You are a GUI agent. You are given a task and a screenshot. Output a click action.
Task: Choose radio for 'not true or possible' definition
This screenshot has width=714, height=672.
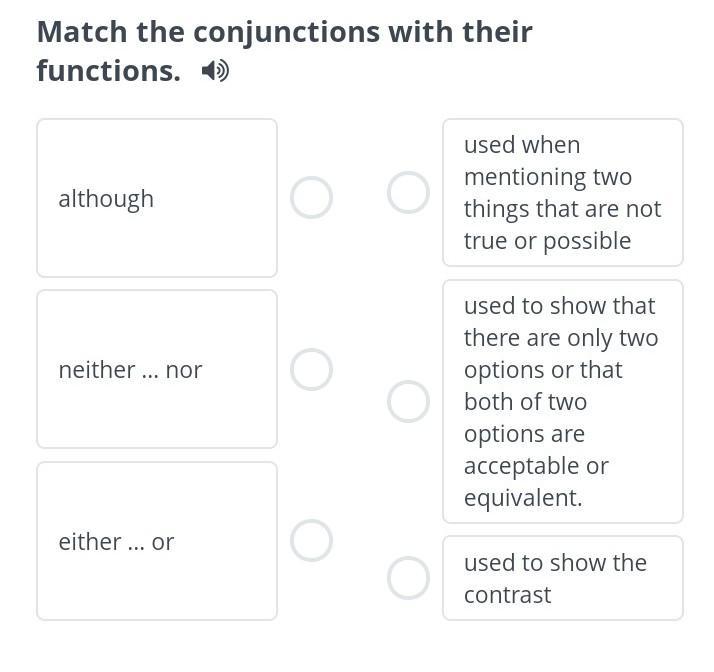[x=408, y=193]
